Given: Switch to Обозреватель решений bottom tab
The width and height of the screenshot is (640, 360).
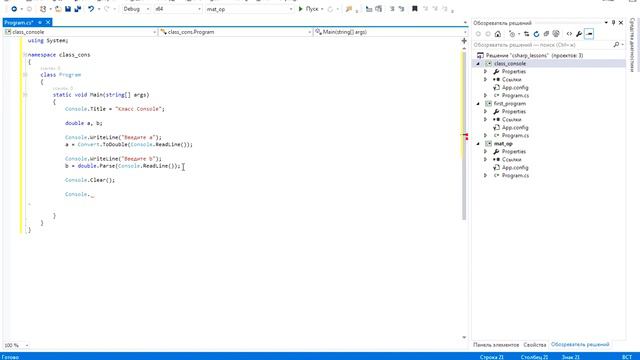Looking at the screenshot, I should tap(580, 345).
